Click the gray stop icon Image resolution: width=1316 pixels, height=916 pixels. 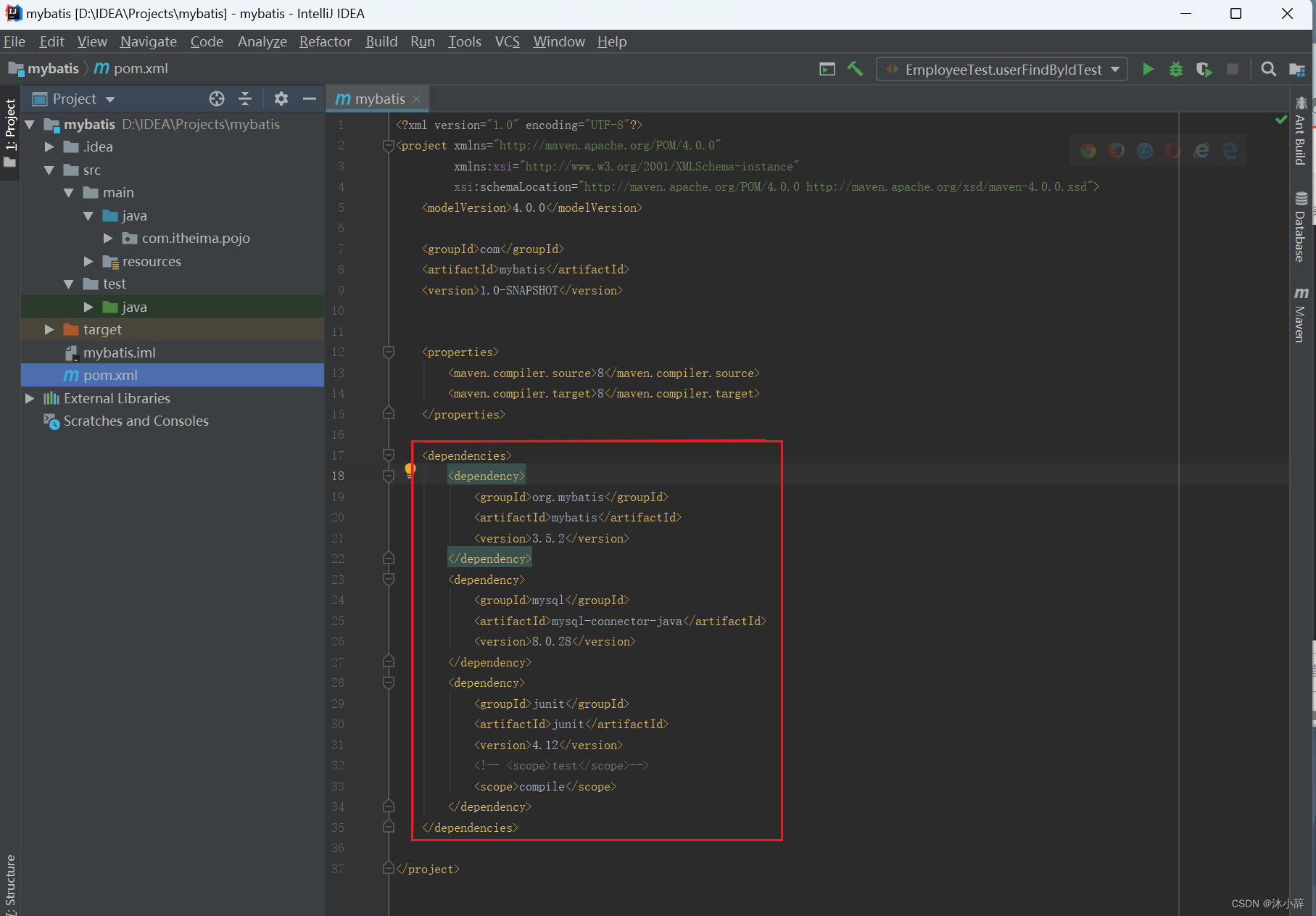tap(1233, 69)
